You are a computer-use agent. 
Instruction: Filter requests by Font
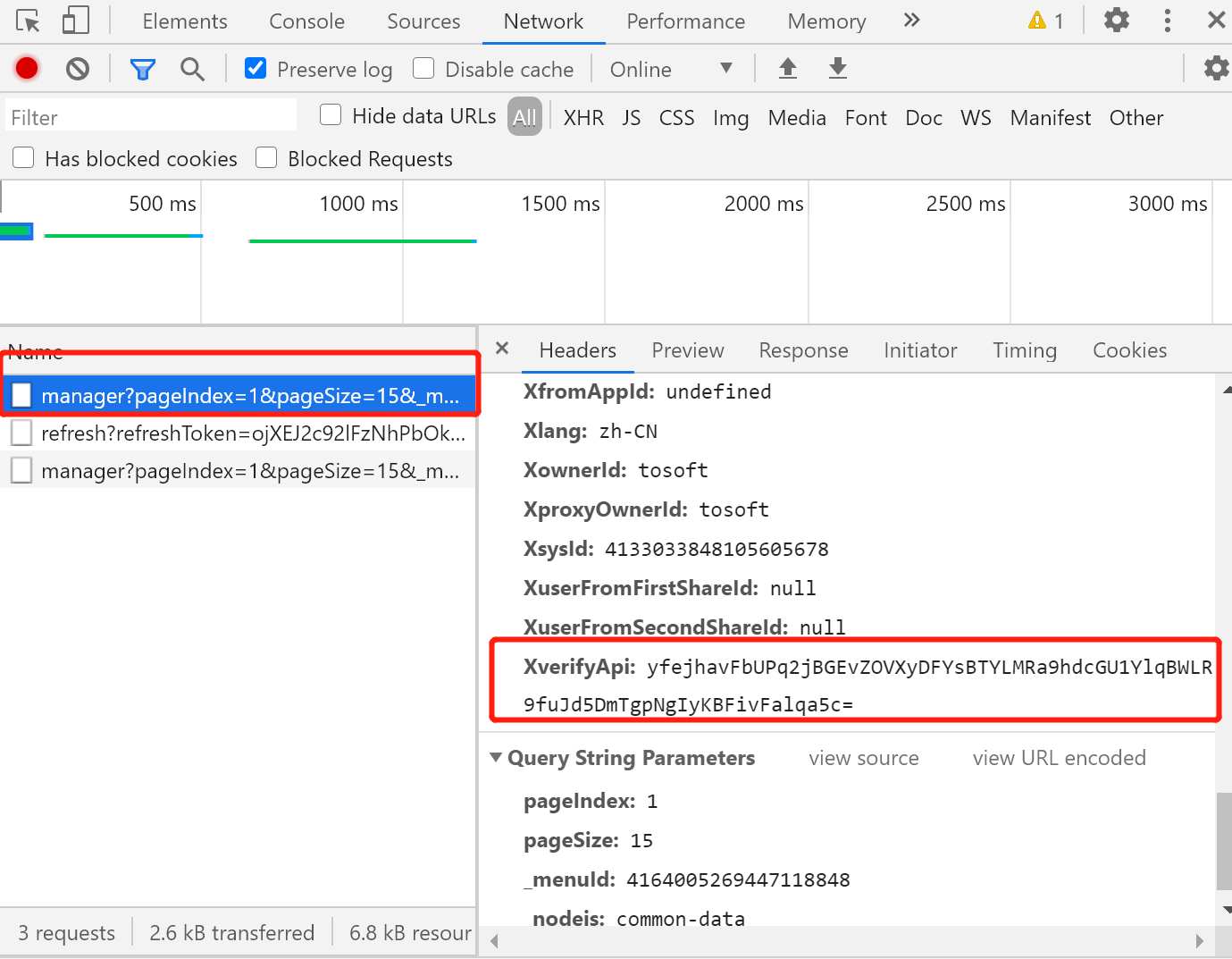[x=866, y=118]
